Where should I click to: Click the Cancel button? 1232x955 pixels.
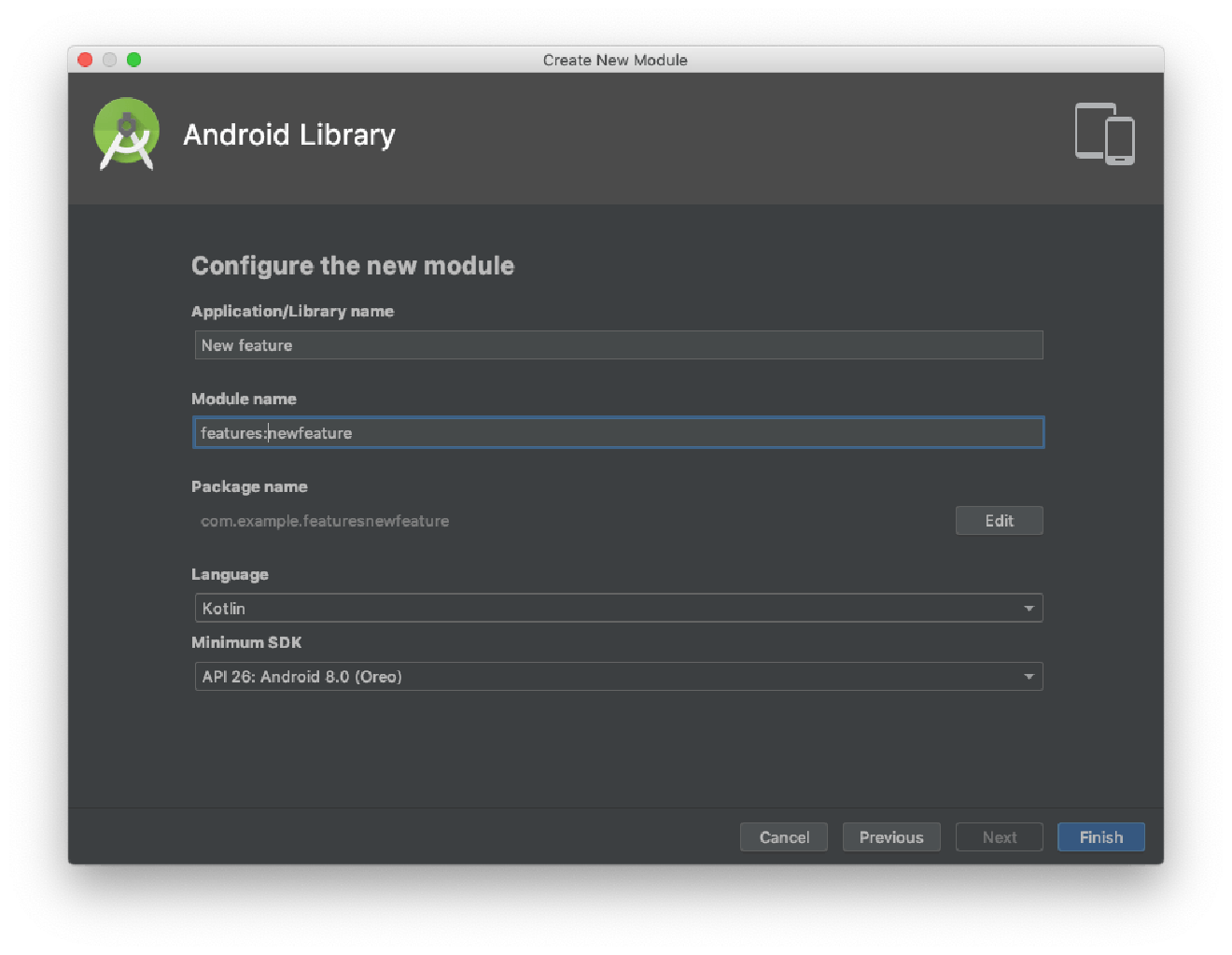[783, 836]
